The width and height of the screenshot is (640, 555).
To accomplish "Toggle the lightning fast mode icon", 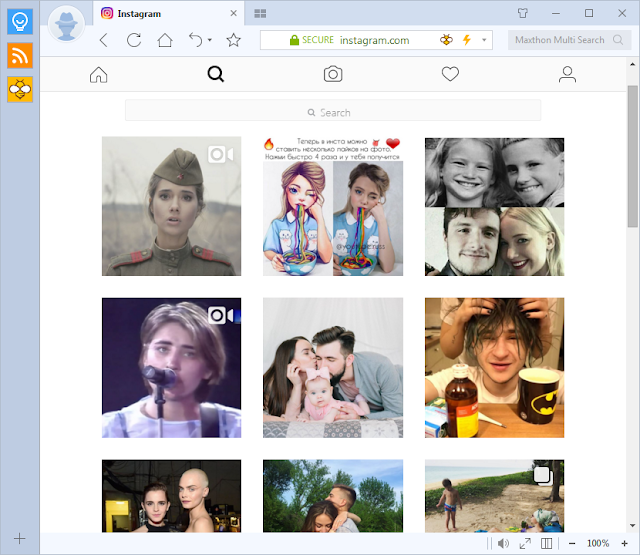I will coord(467,40).
